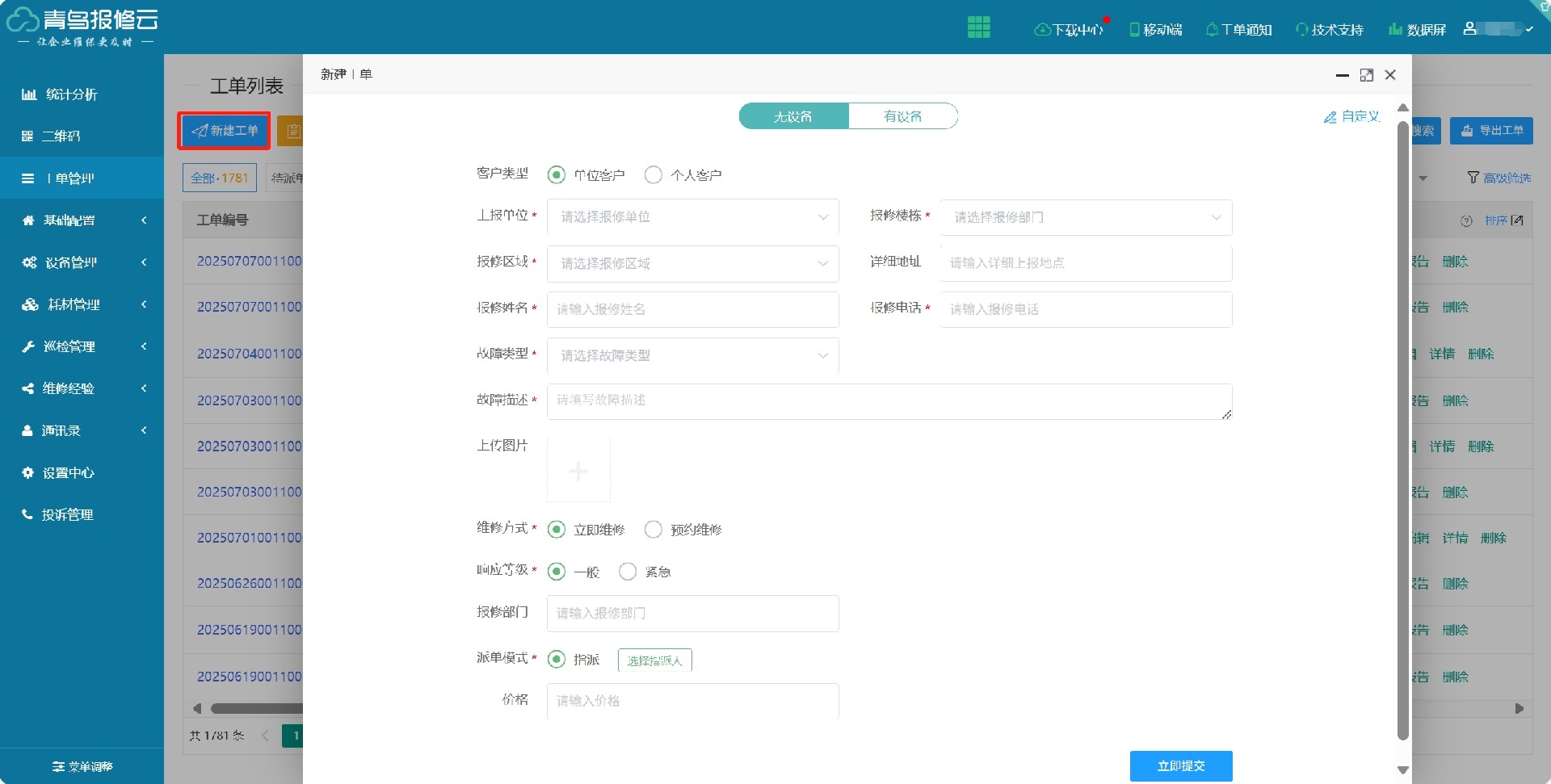Open the 请选择故障类型 dropdown
This screenshot has height=784, width=1551.
tap(692, 355)
